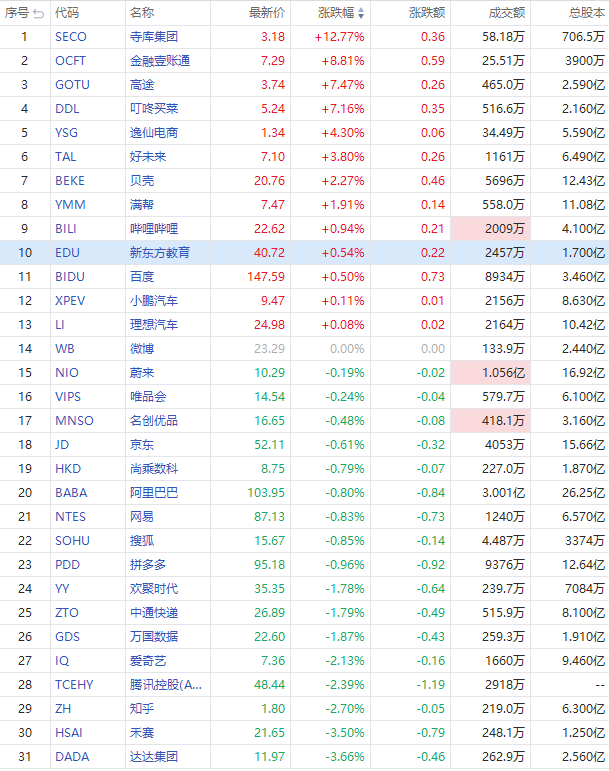Click stock name 腾讯控股(A...
Image resolution: width=609 pixels, height=771 pixels.
tap(166, 685)
